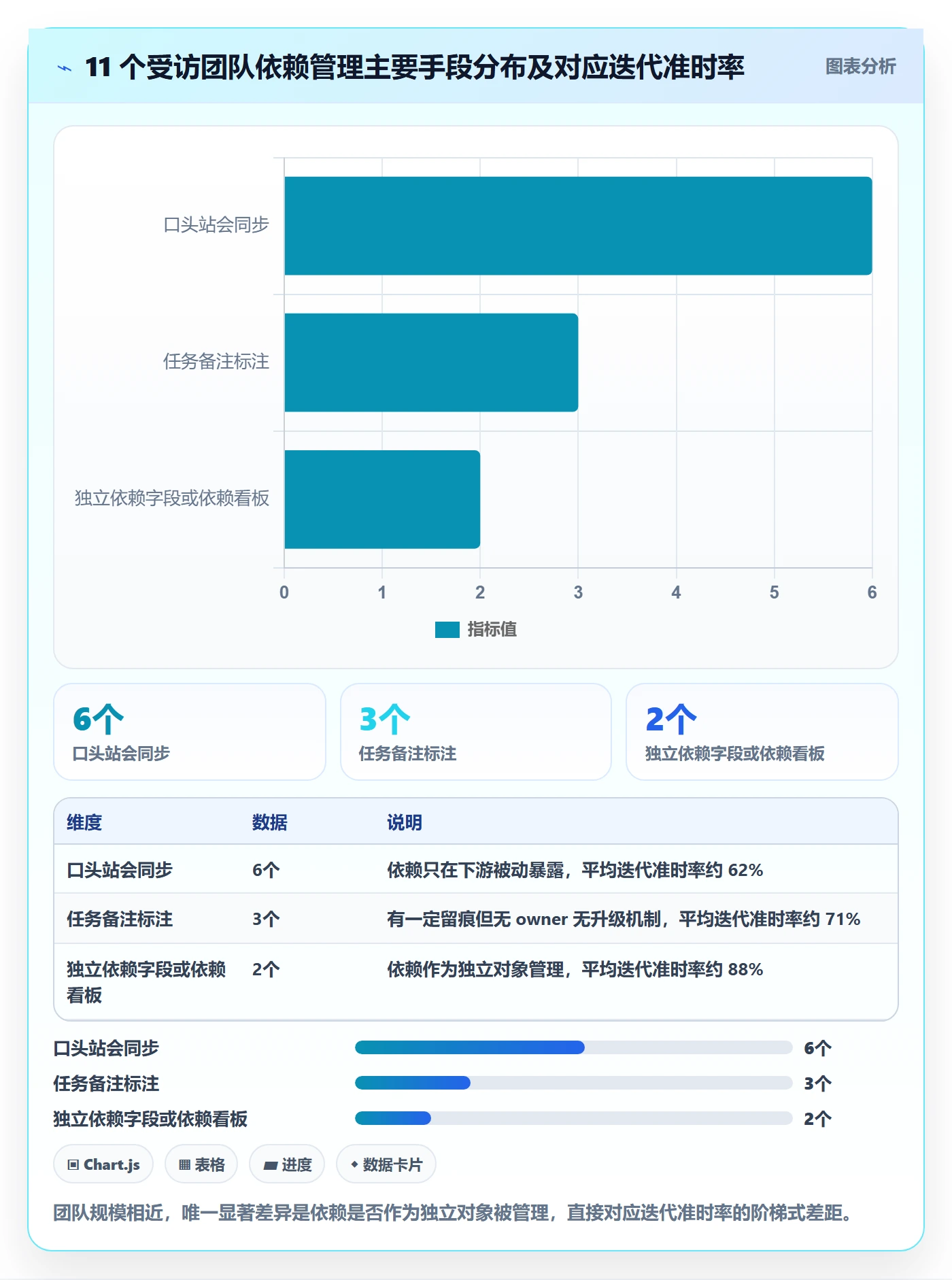The image size is (952, 1280).
Task: Open the 3个 任务备注标注 data card
Action: point(476,732)
